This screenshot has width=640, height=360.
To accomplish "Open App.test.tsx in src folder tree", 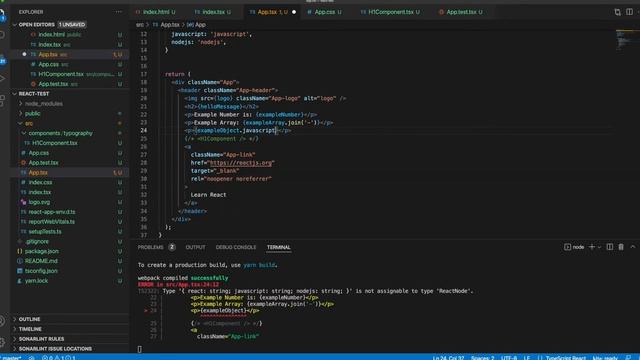I will coord(43,162).
